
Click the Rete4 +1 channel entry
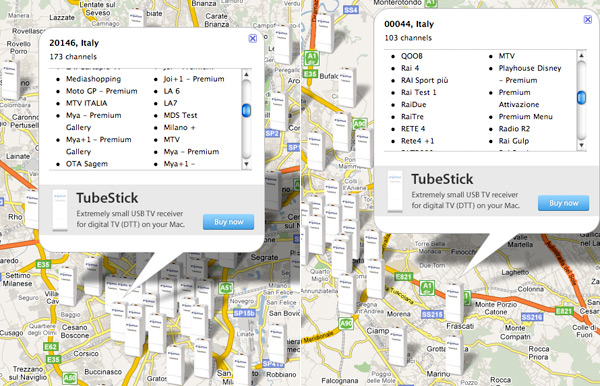[x=417, y=141]
